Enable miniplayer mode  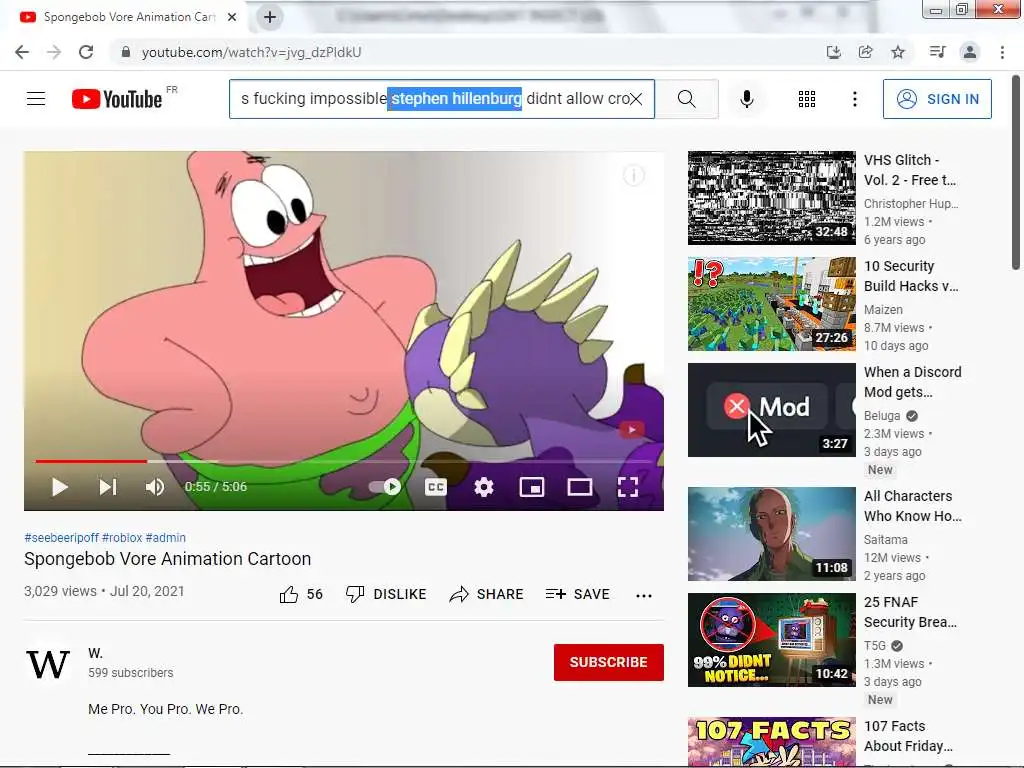[532, 487]
